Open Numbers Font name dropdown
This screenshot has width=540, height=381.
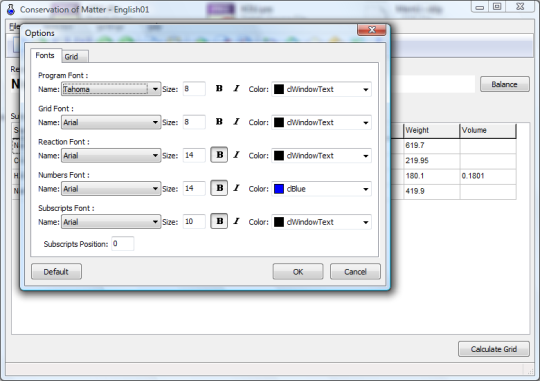(111, 188)
